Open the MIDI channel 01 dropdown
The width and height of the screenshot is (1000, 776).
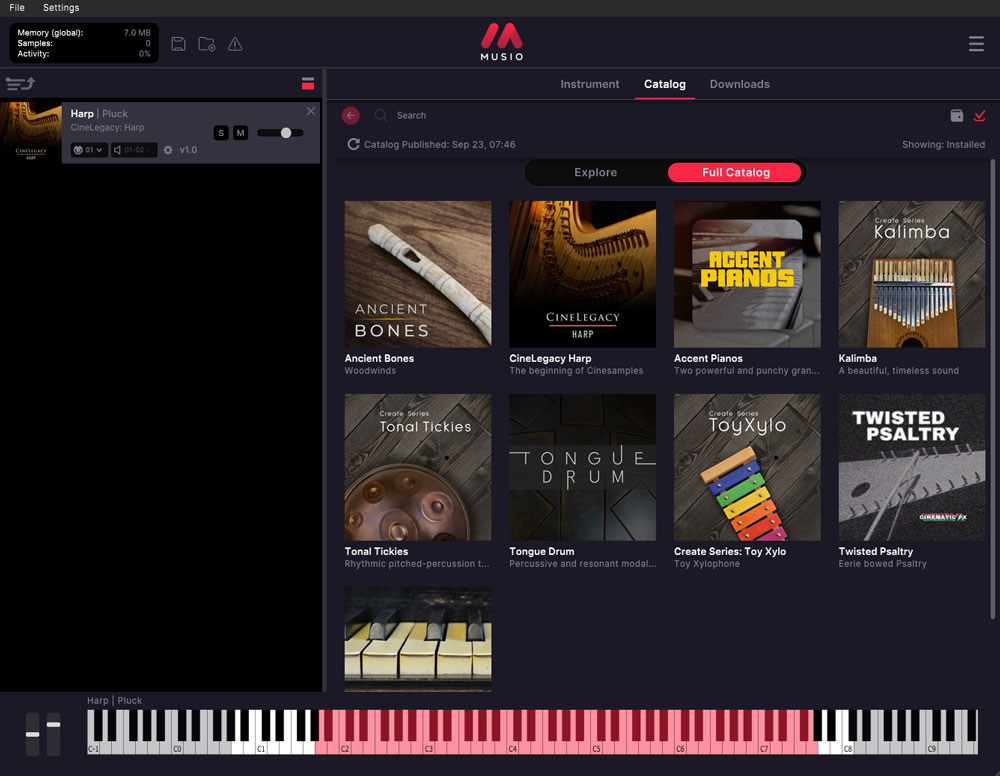coord(89,150)
